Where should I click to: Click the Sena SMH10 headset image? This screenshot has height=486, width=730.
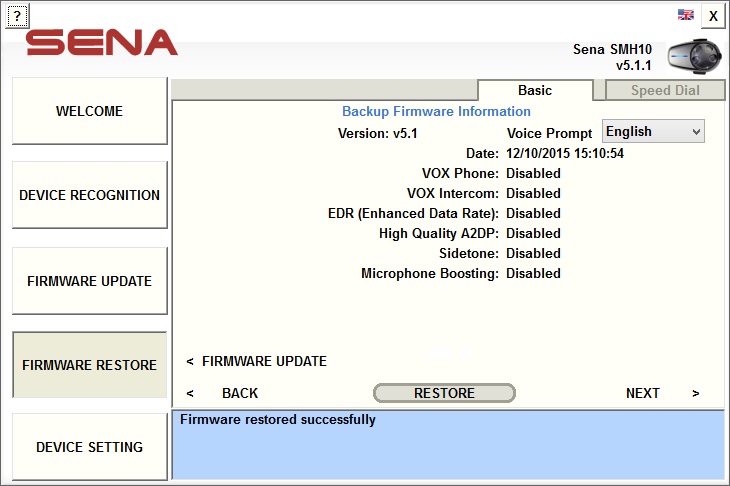coord(694,56)
